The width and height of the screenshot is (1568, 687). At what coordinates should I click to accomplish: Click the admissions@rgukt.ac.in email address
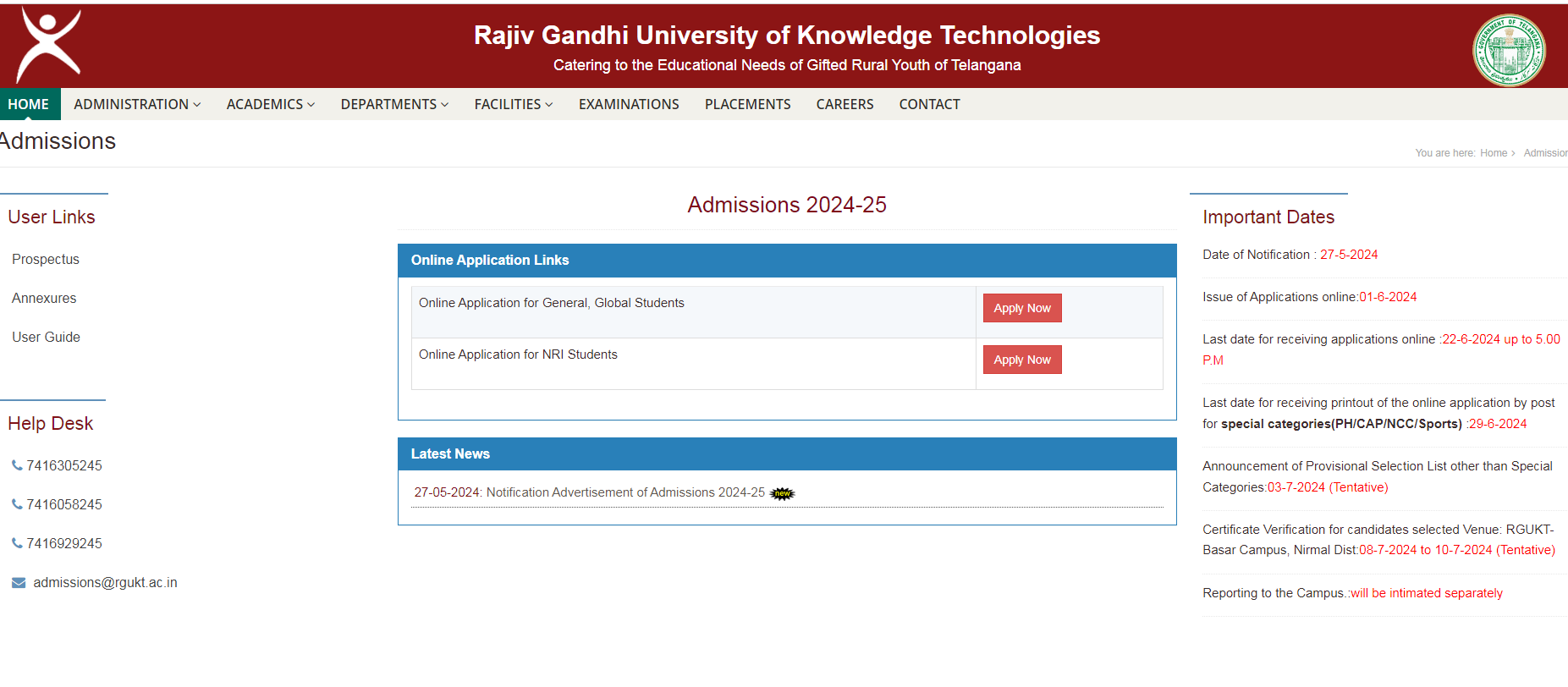click(x=105, y=583)
